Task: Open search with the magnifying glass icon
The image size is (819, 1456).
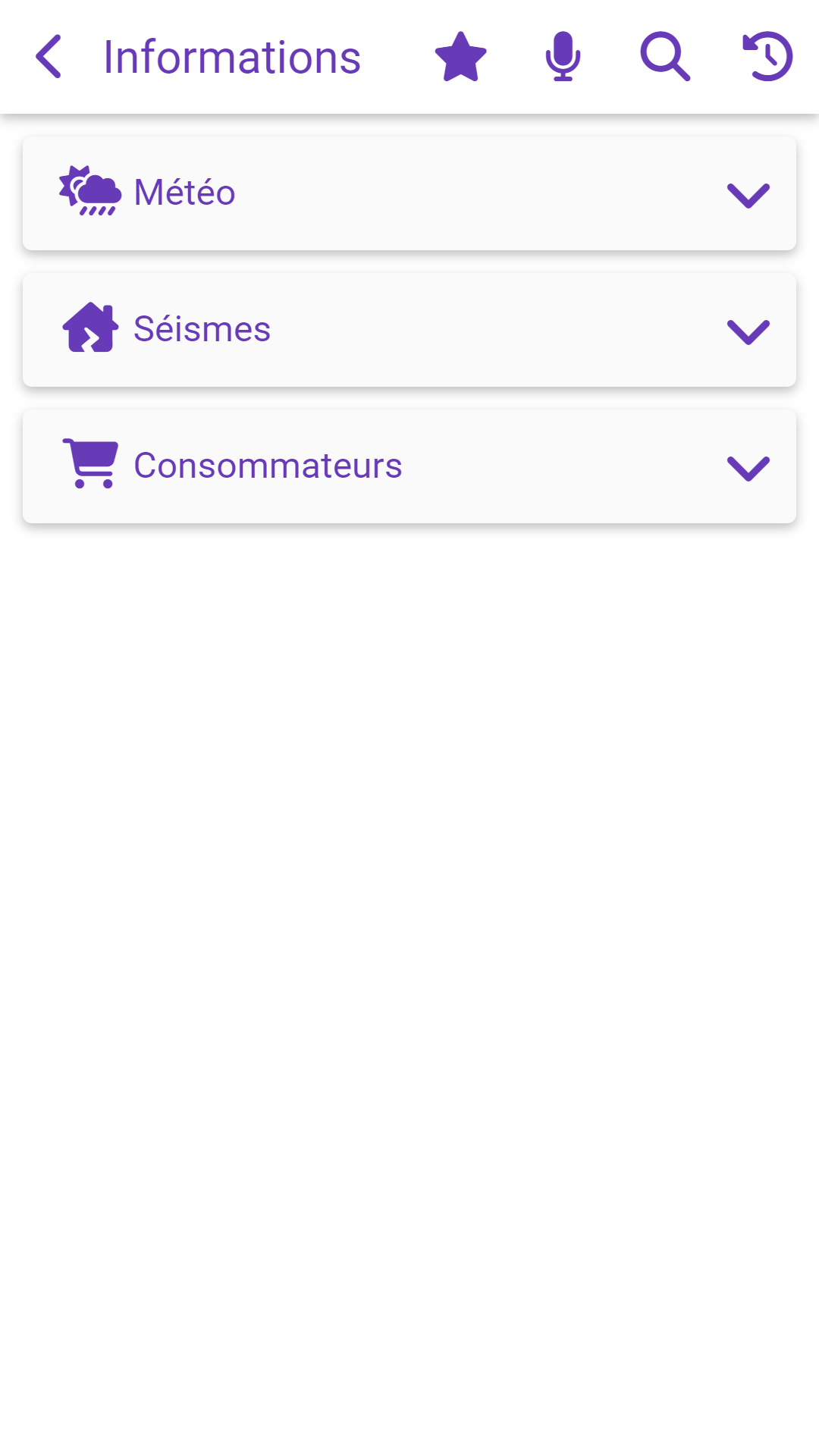Action: click(x=665, y=57)
